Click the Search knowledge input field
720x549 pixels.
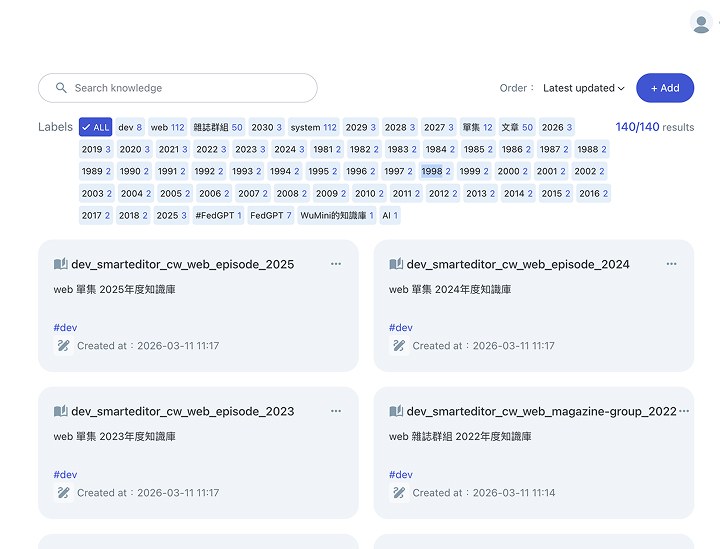point(178,88)
